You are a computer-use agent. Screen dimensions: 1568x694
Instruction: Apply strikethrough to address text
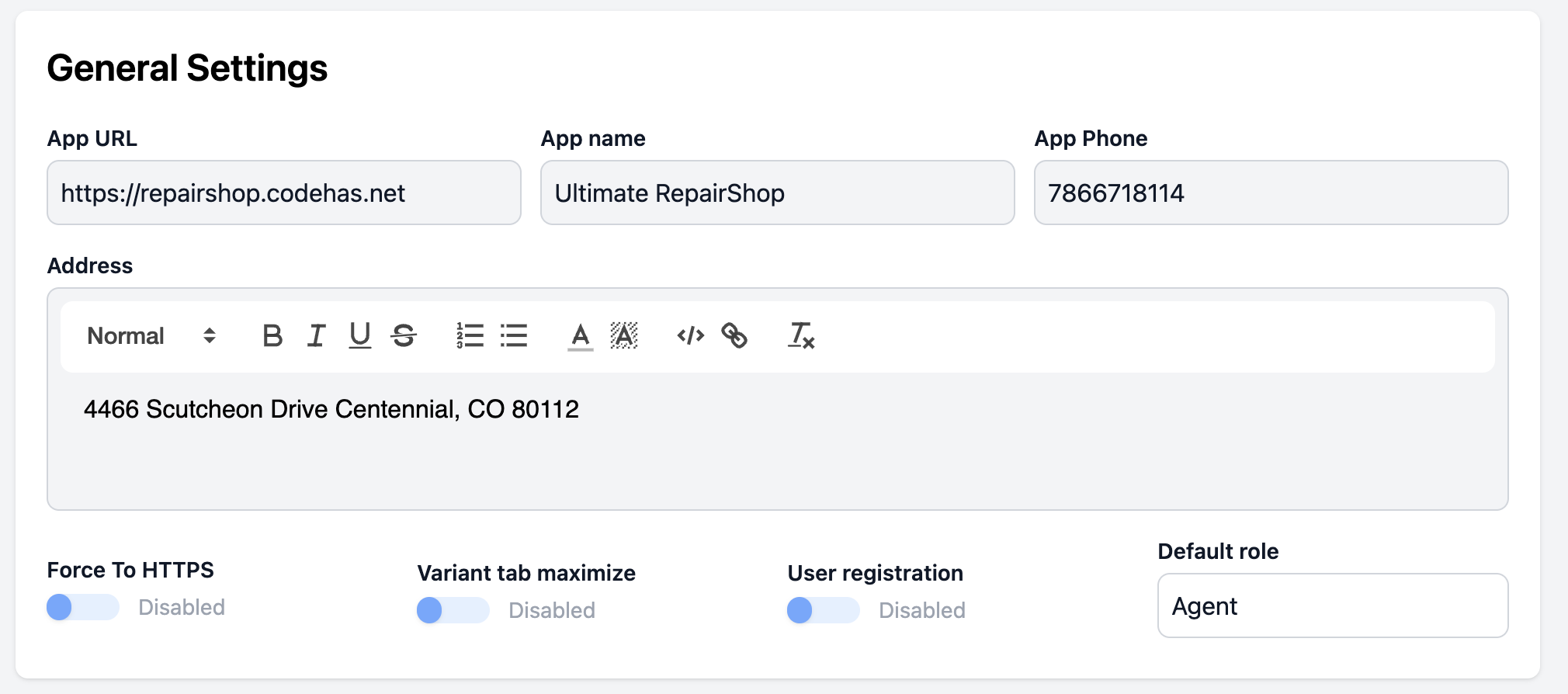(404, 336)
